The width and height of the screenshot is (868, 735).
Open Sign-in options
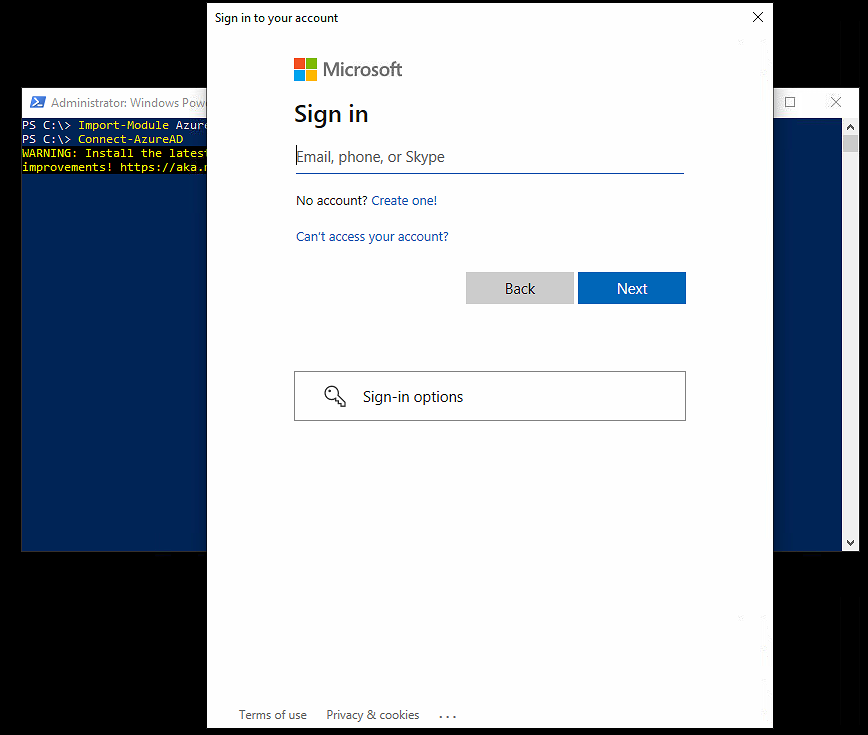tap(490, 396)
